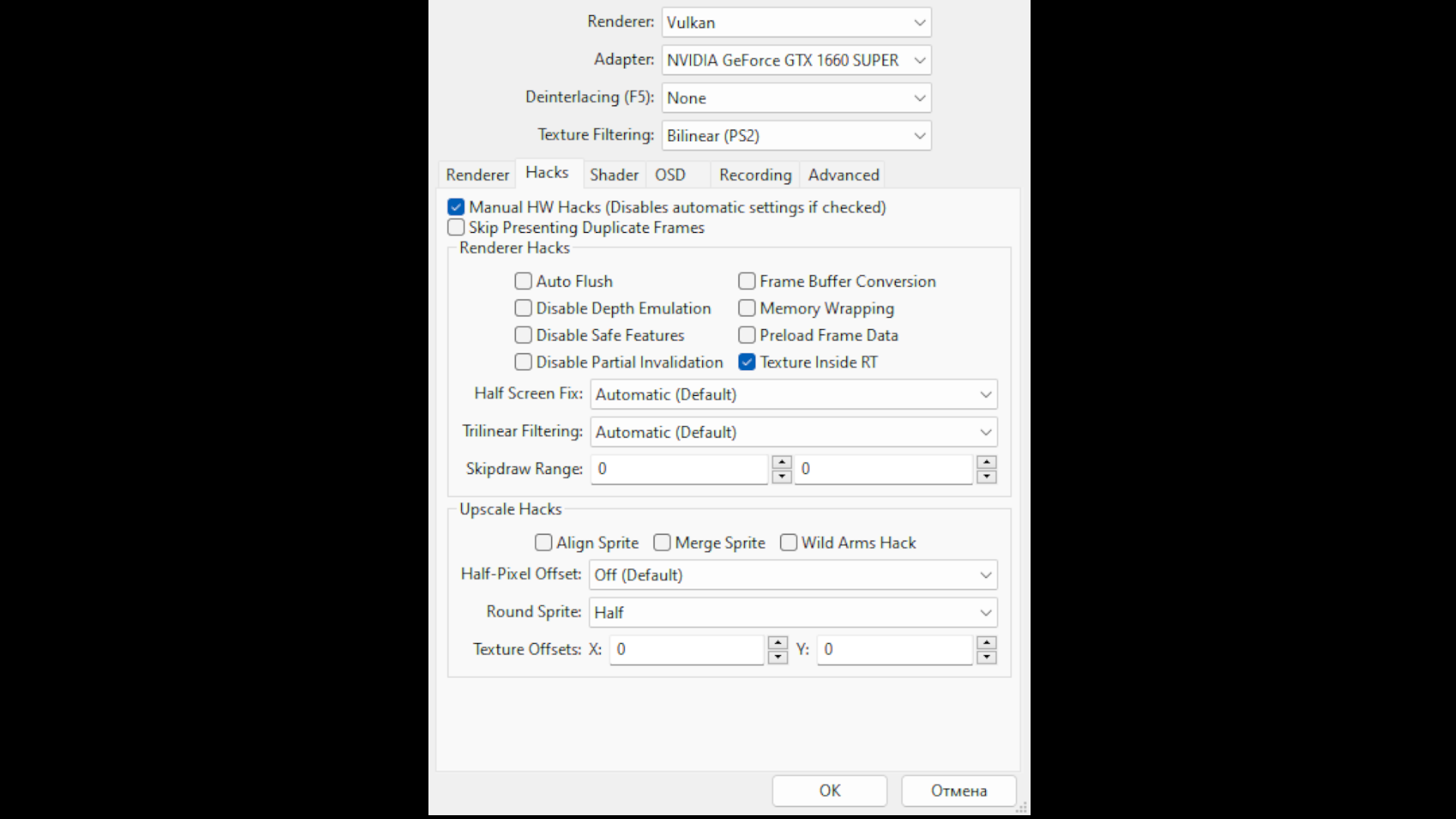Enable the Wild Arms Hack
This screenshot has width=1456, height=819.
789,542
